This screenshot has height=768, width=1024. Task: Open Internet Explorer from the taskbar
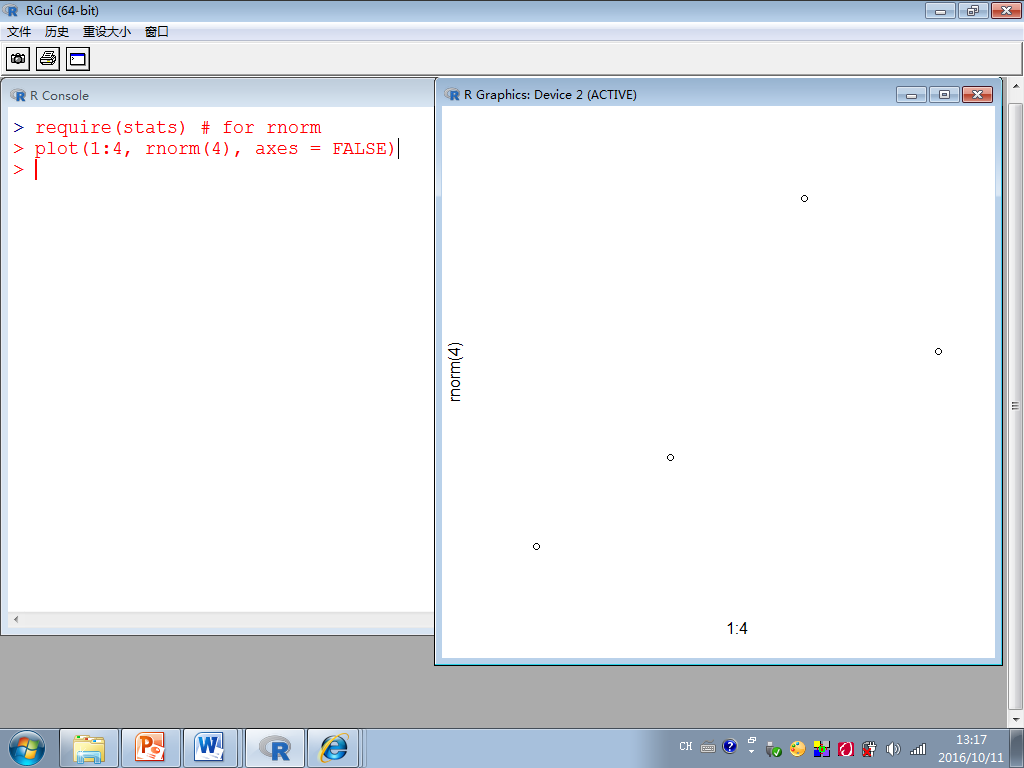[x=334, y=748]
